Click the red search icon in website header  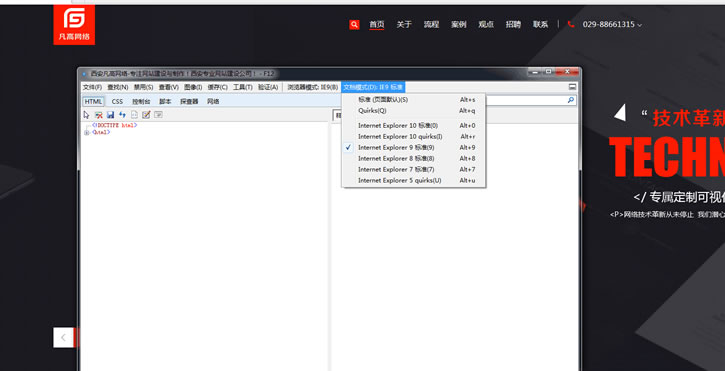(x=354, y=25)
